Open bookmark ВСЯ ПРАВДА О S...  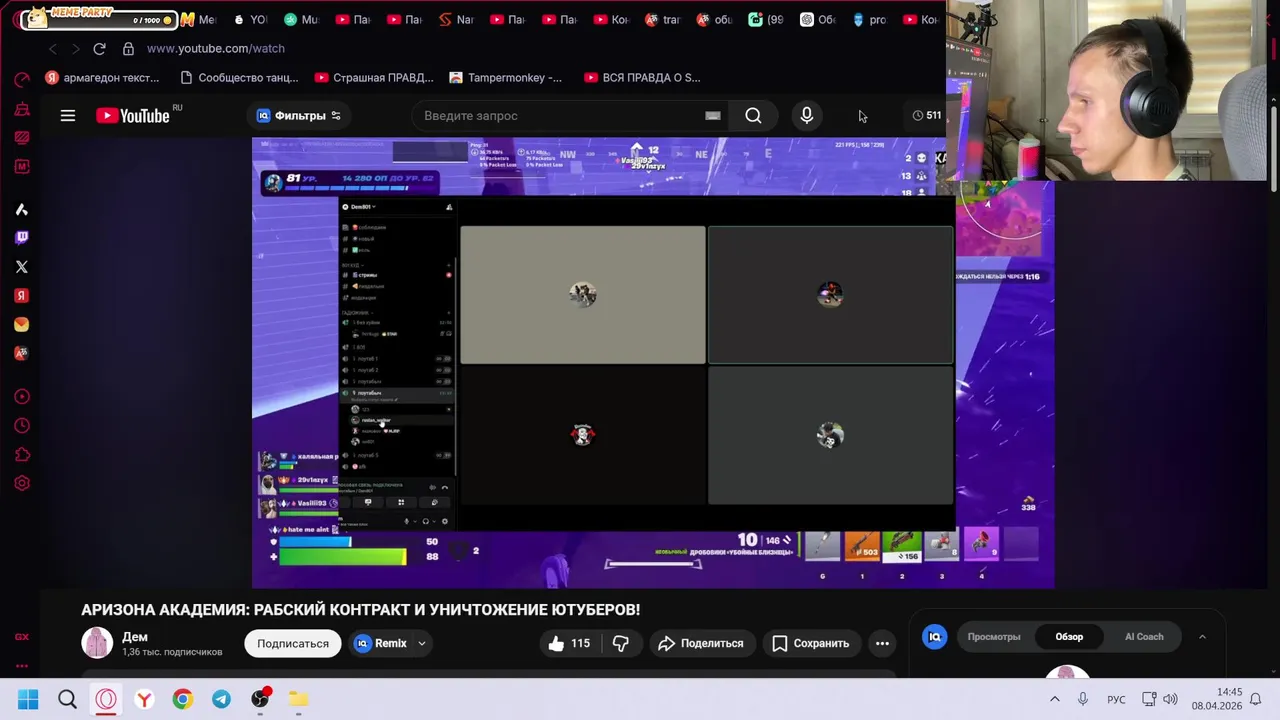tap(642, 77)
